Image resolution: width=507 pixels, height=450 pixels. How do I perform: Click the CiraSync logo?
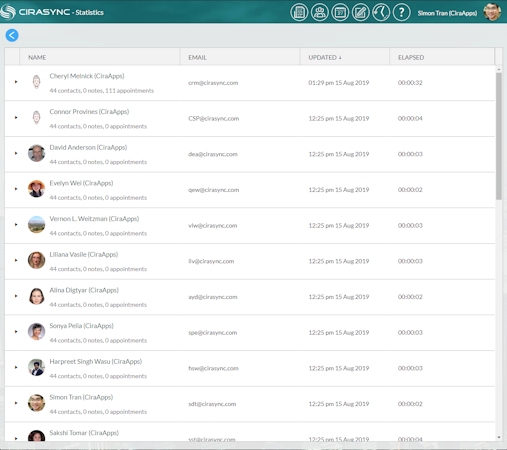click(36, 12)
